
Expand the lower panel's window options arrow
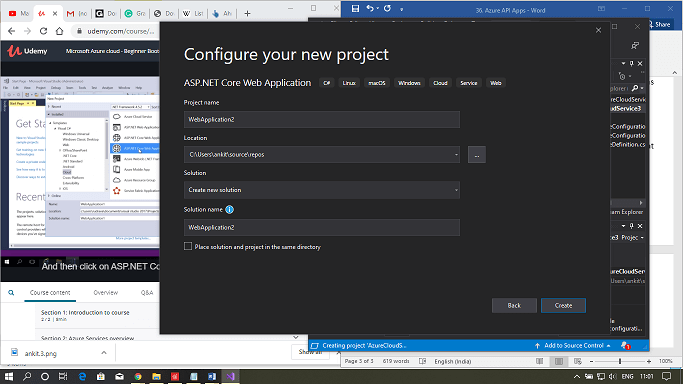click(x=623, y=226)
